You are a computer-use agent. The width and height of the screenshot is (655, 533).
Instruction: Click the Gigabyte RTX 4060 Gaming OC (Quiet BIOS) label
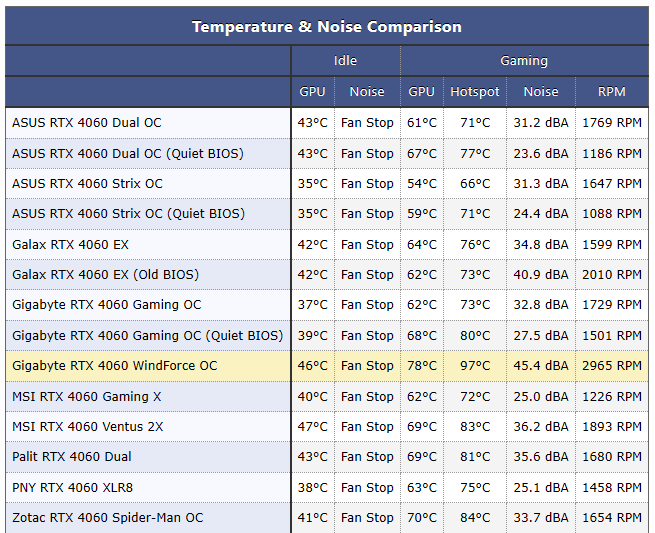point(147,336)
